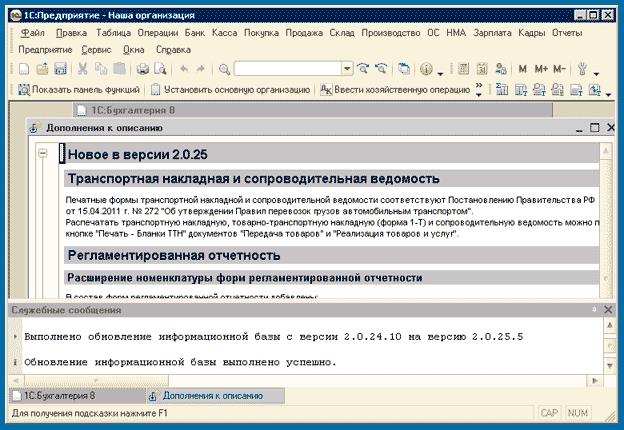
Task: Open the Файл menu
Action: point(30,33)
